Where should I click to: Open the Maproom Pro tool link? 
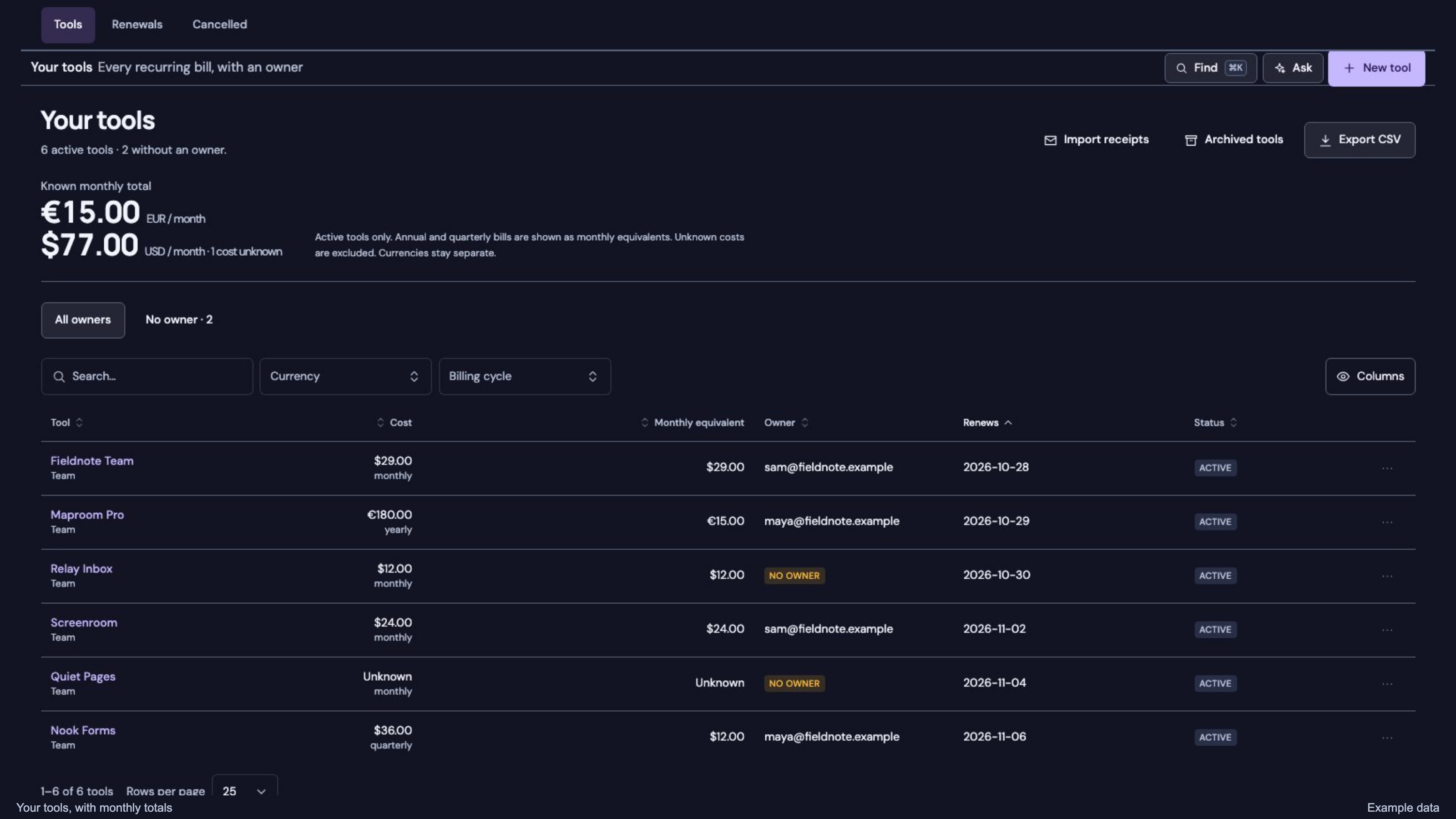(87, 514)
